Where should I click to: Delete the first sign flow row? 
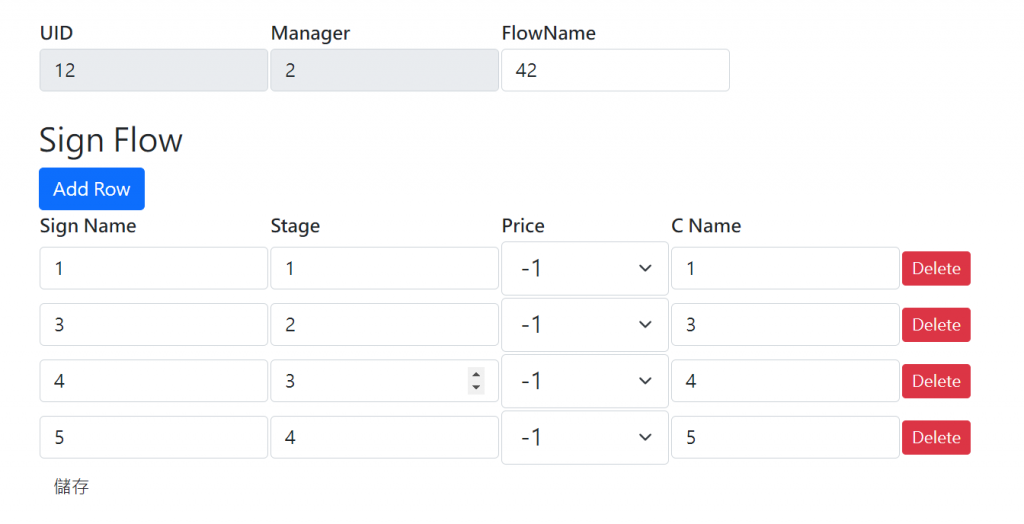point(936,268)
